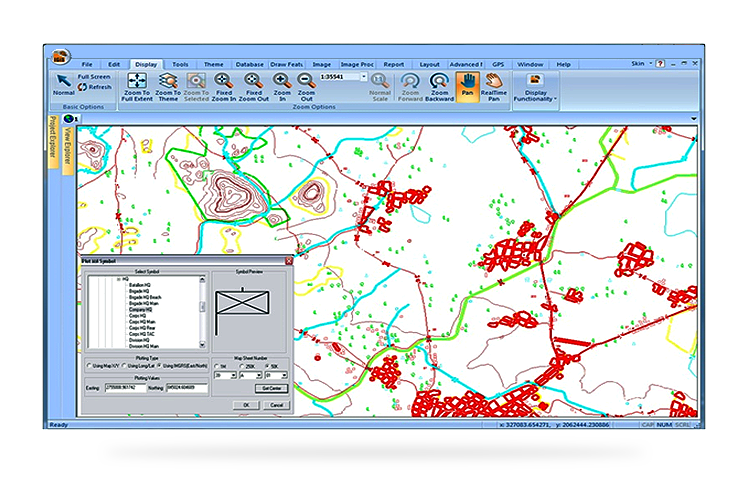Screen dimensions: 749x500
Task: Click the Easting input field
Action: [125, 388]
